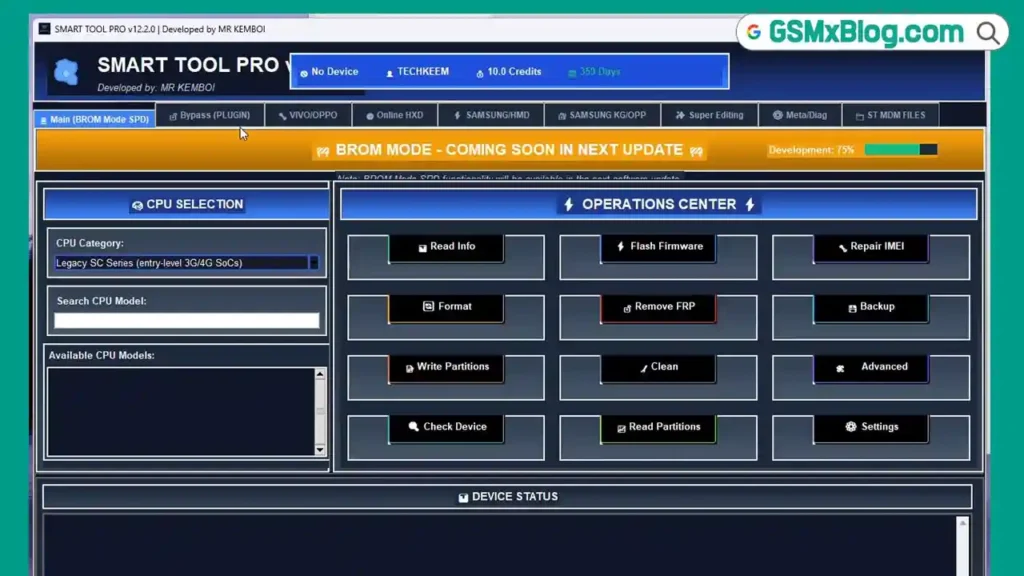The image size is (1024, 576).
Task: Switch to the Online HXD tab
Action: pyautogui.click(x=394, y=115)
